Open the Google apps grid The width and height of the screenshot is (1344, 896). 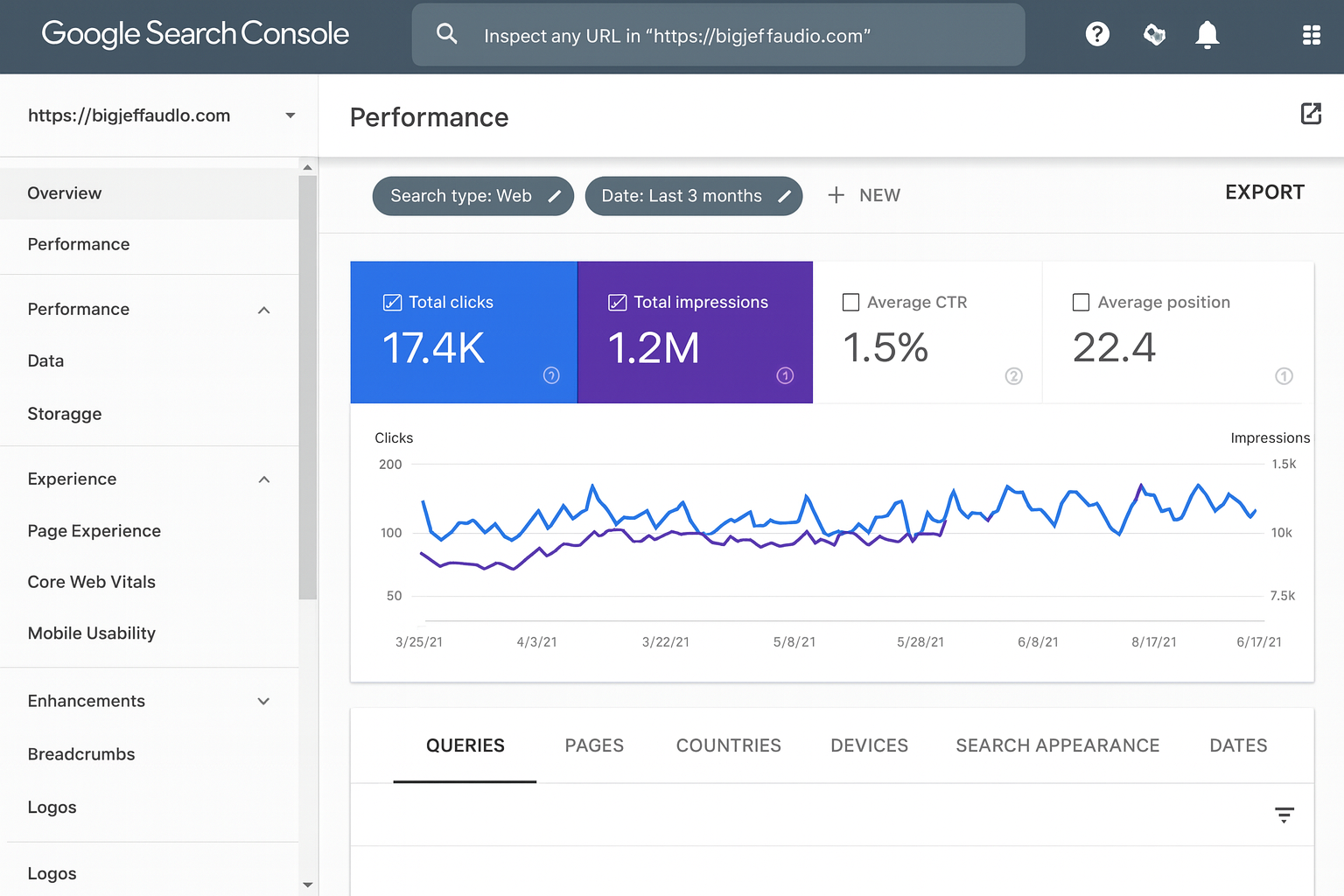point(1311,35)
